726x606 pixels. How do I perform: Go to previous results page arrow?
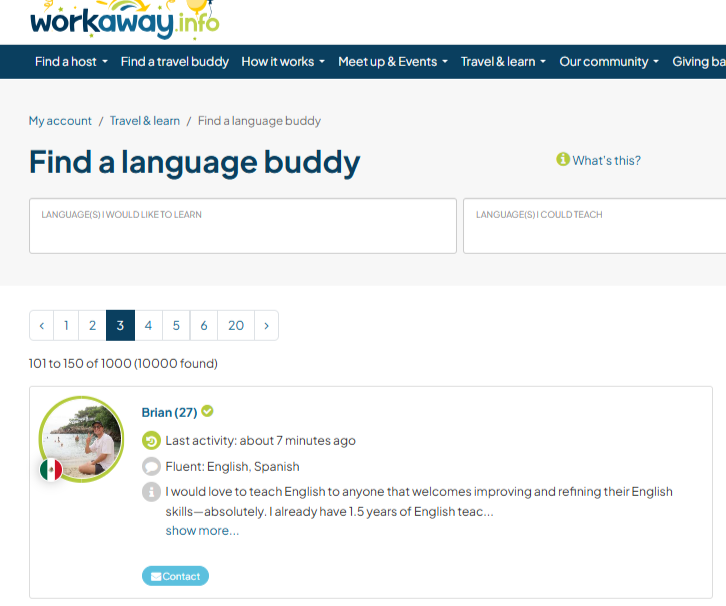[42, 325]
